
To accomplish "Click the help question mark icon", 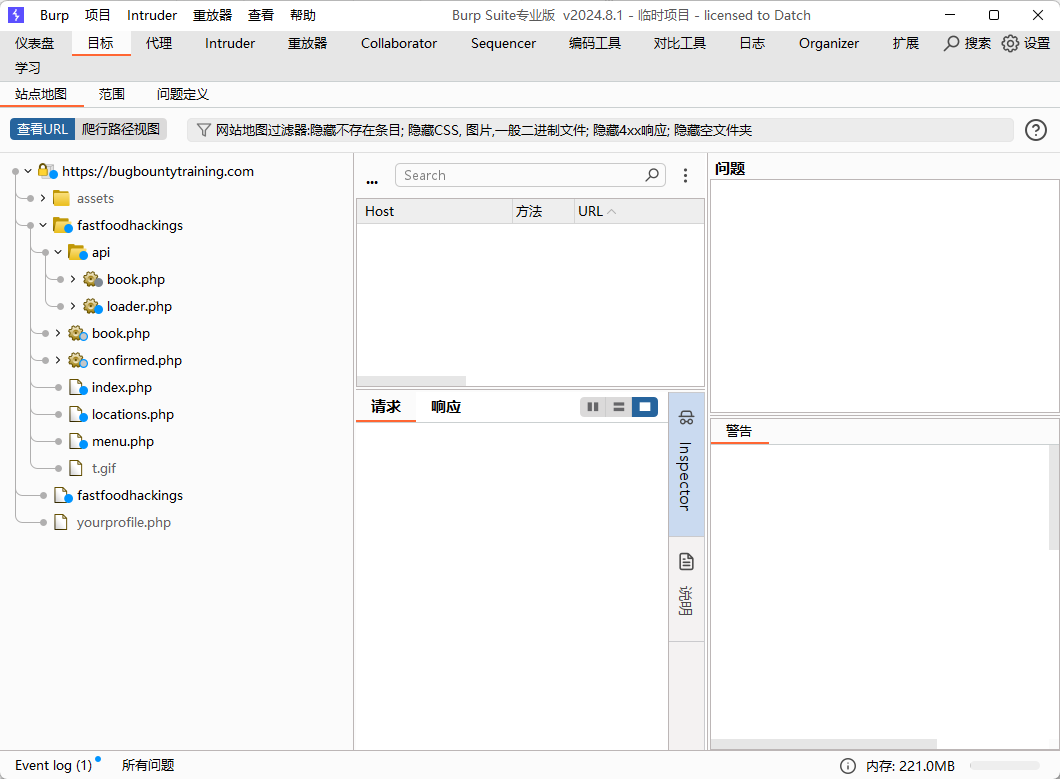I will point(1036,130).
